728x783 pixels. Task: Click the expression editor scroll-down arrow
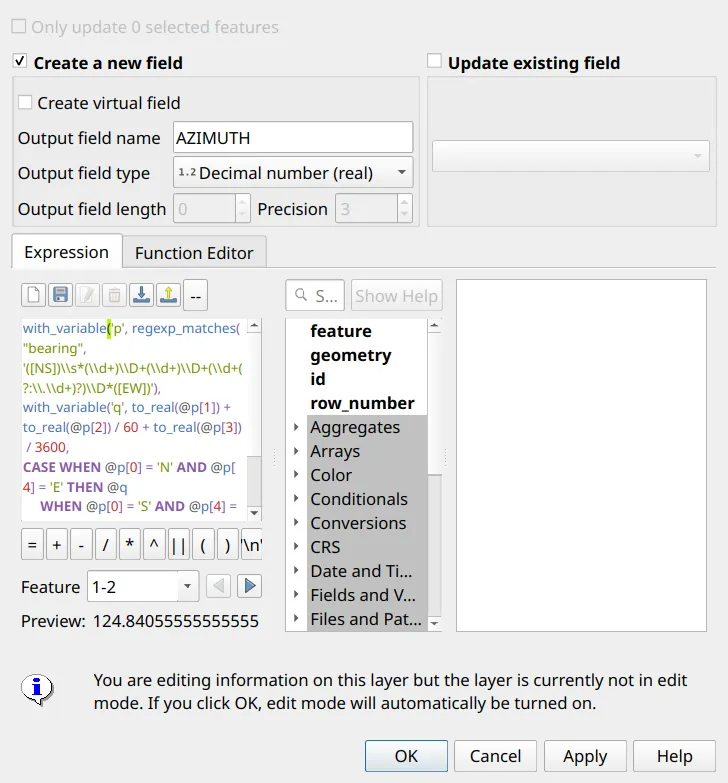(x=254, y=513)
